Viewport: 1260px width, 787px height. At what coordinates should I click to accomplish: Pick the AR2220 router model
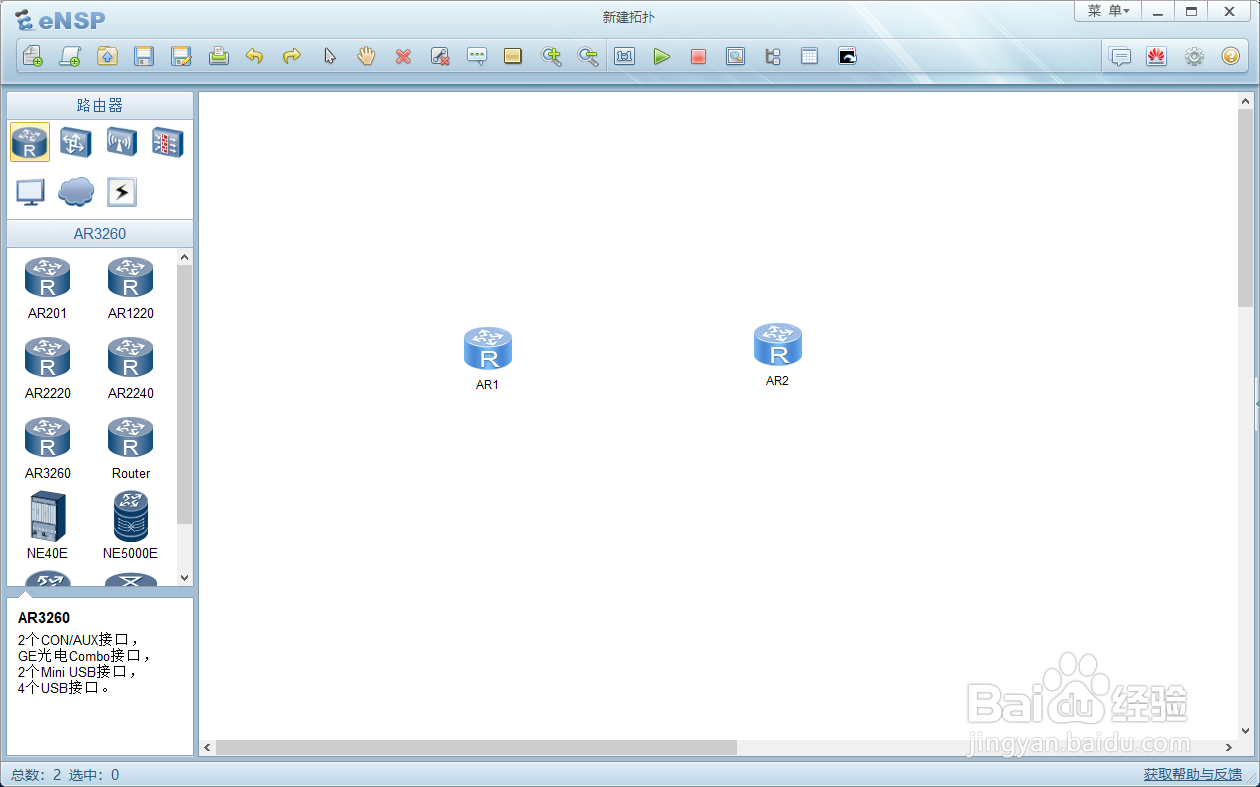48,368
